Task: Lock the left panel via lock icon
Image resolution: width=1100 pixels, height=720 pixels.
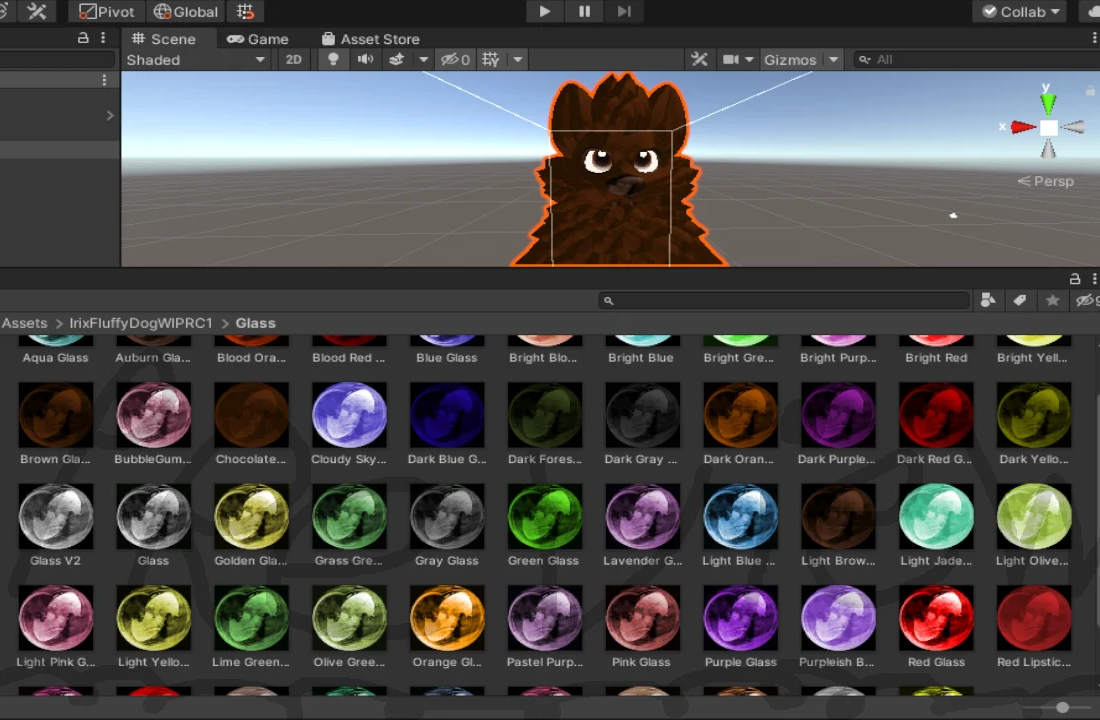Action: [83, 38]
